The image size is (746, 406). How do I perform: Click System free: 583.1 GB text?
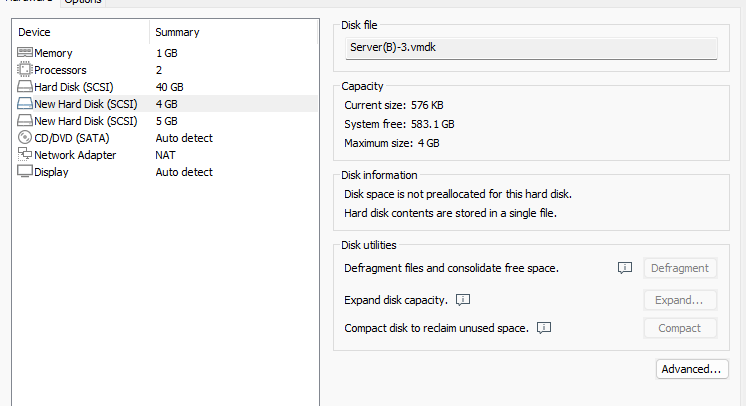pos(399,124)
